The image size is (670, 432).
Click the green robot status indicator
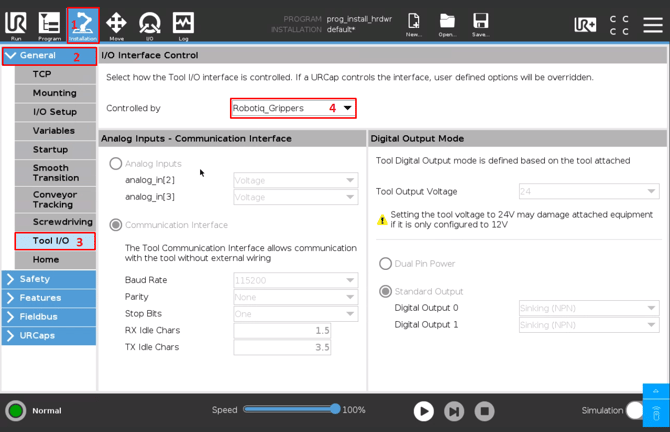[x=16, y=411]
